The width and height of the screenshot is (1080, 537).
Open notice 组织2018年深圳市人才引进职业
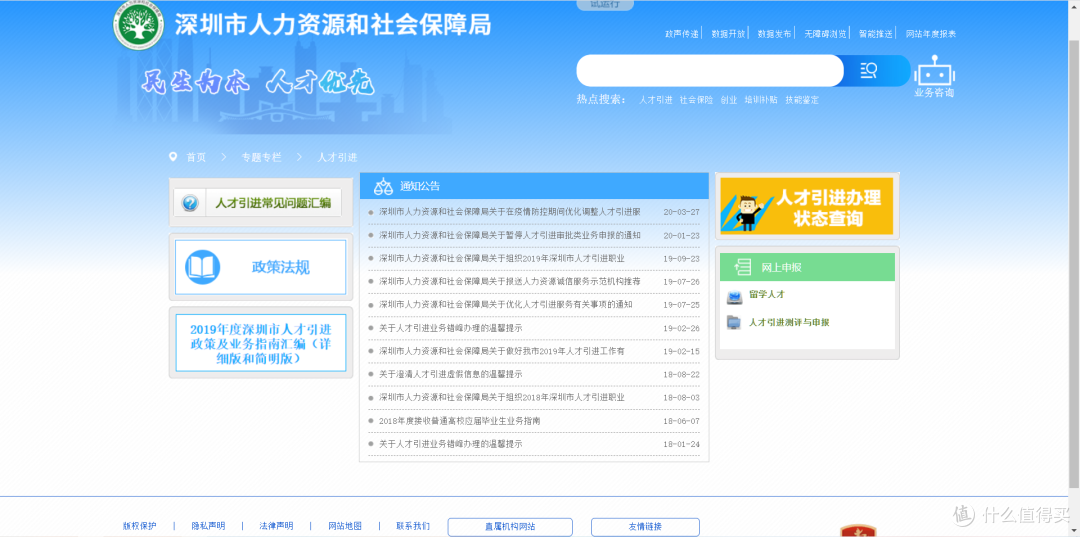pyautogui.click(x=501, y=398)
